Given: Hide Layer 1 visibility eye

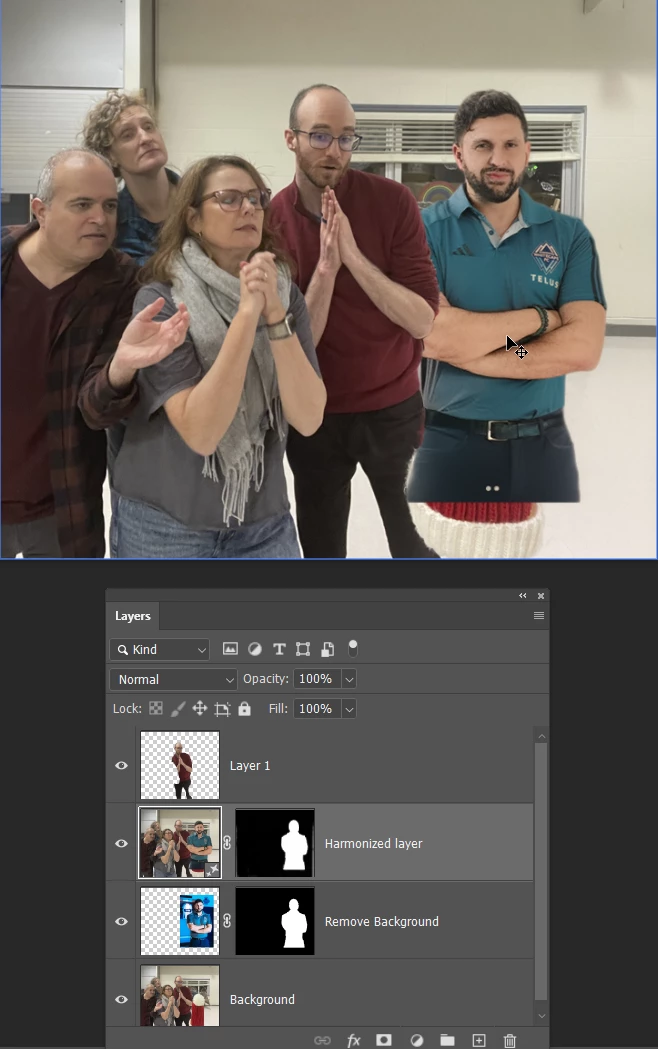Looking at the screenshot, I should [x=121, y=765].
